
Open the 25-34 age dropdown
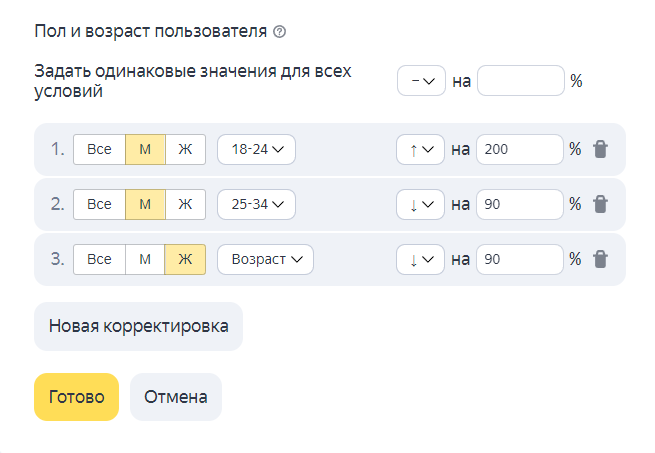[256, 204]
